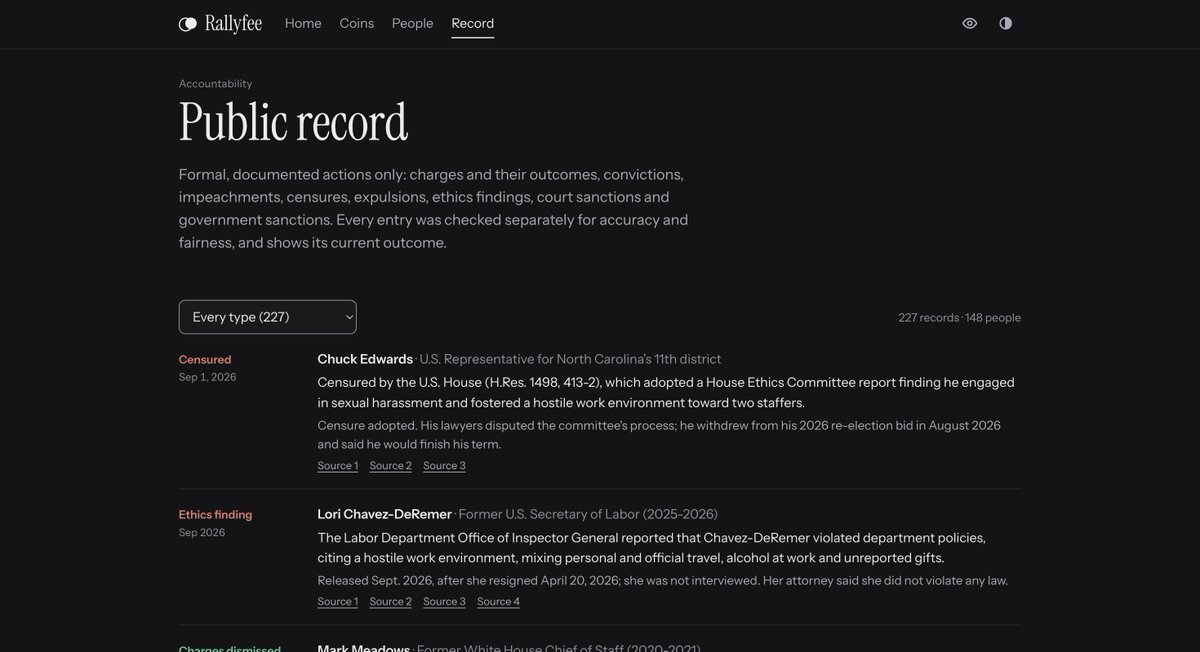The width and height of the screenshot is (1200, 652).
Task: Go to the Home tab
Action: pos(303,23)
